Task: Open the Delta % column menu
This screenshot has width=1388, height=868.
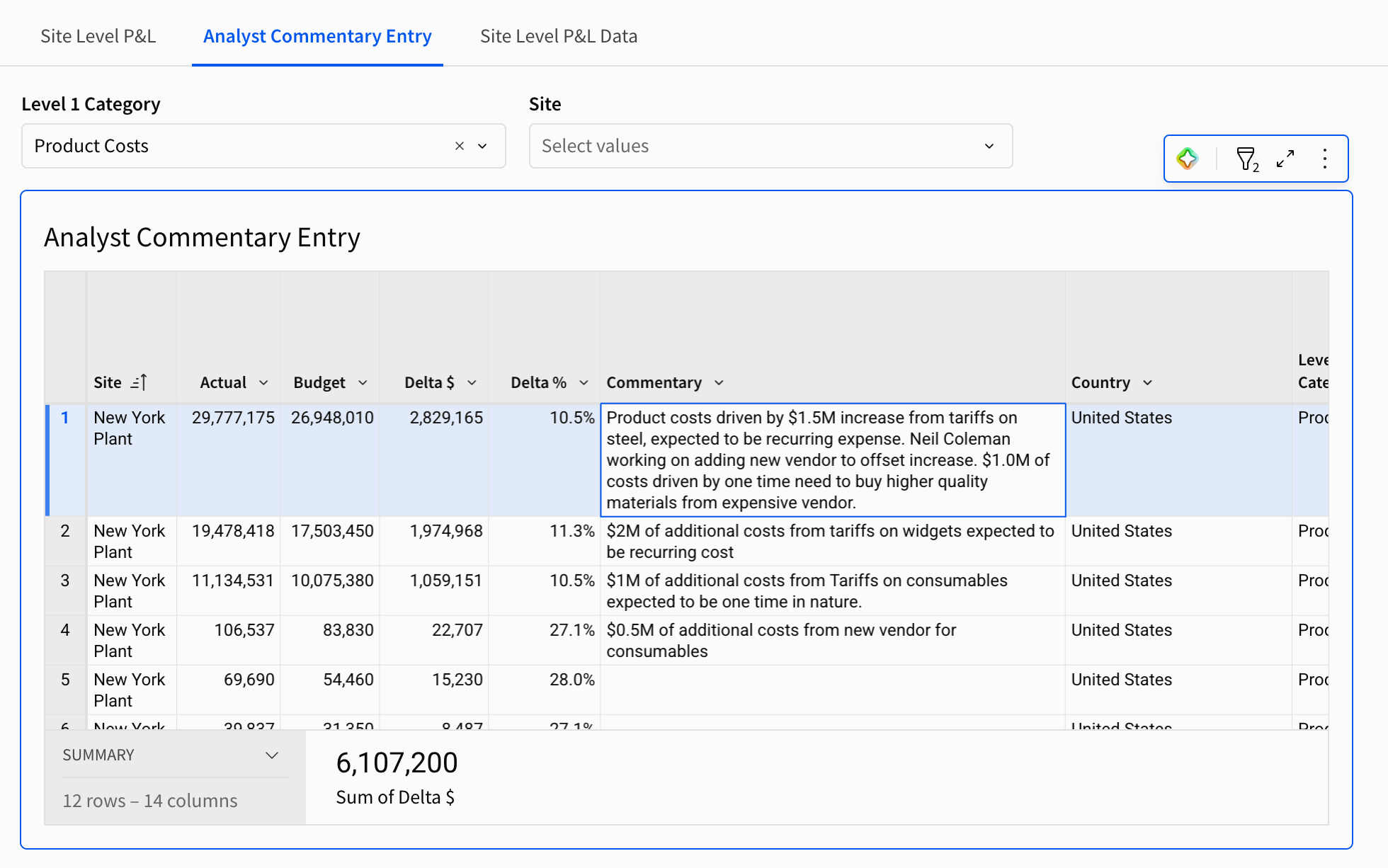Action: (x=584, y=382)
